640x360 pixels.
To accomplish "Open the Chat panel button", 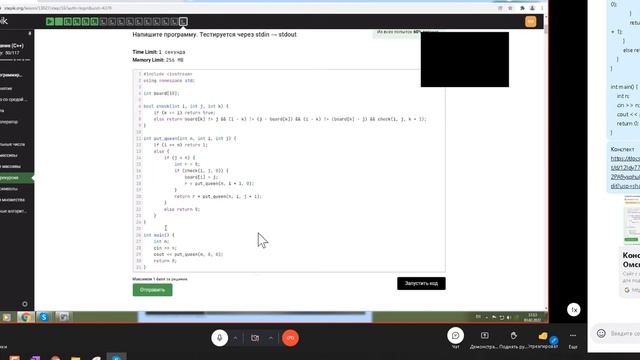I will tap(455, 336).
